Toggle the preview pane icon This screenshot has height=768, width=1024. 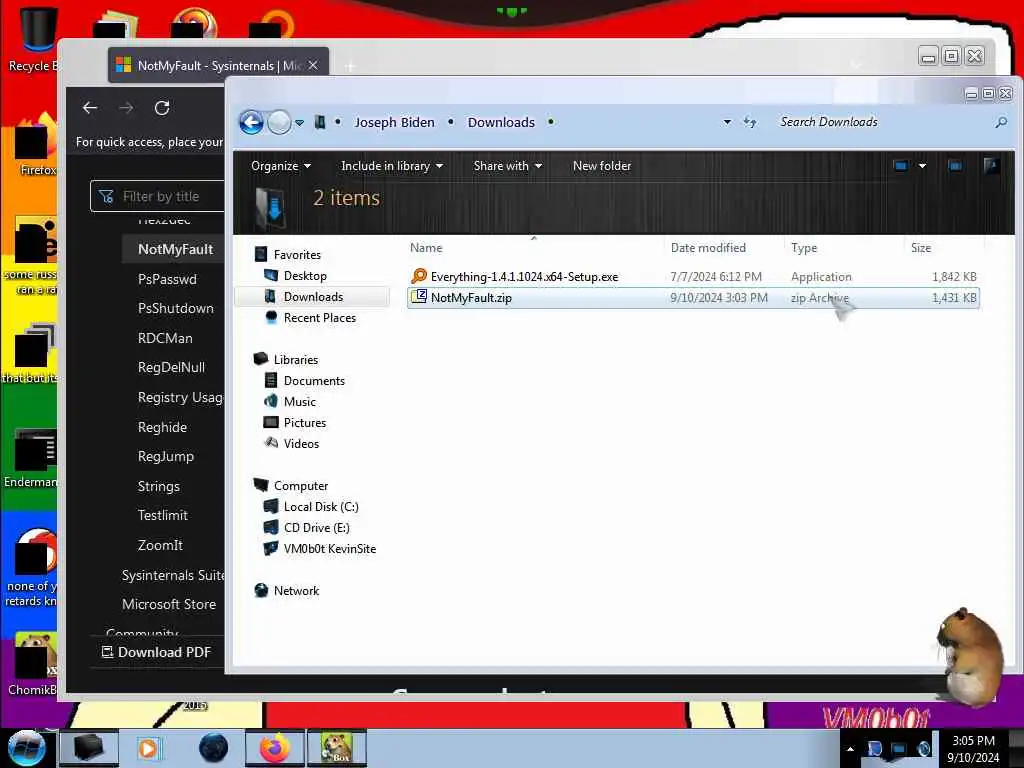955,166
